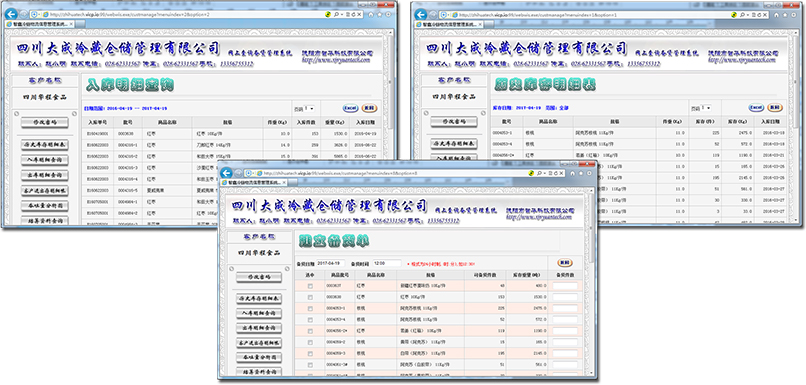Click 修改密码 button in 备货单 window sidebar
The image size is (806, 385).
tap(259, 277)
